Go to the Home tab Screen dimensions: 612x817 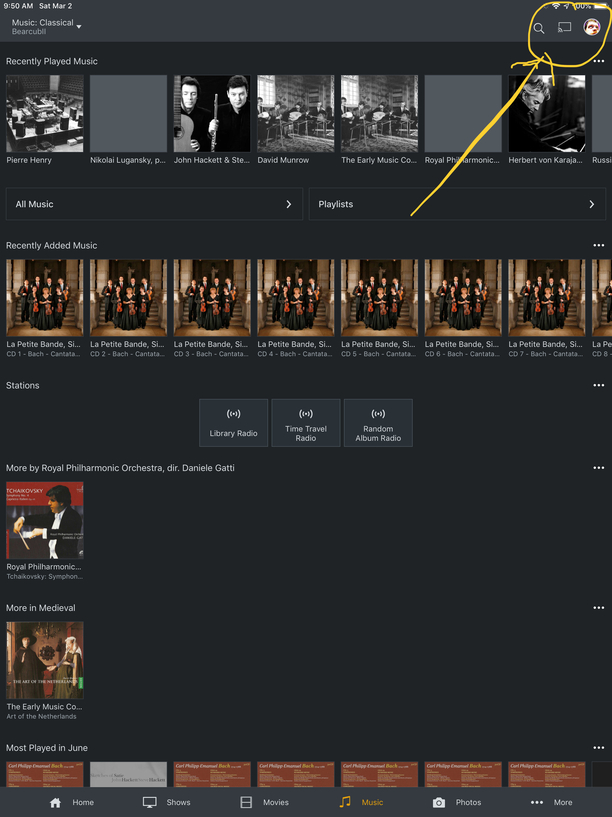click(x=72, y=802)
